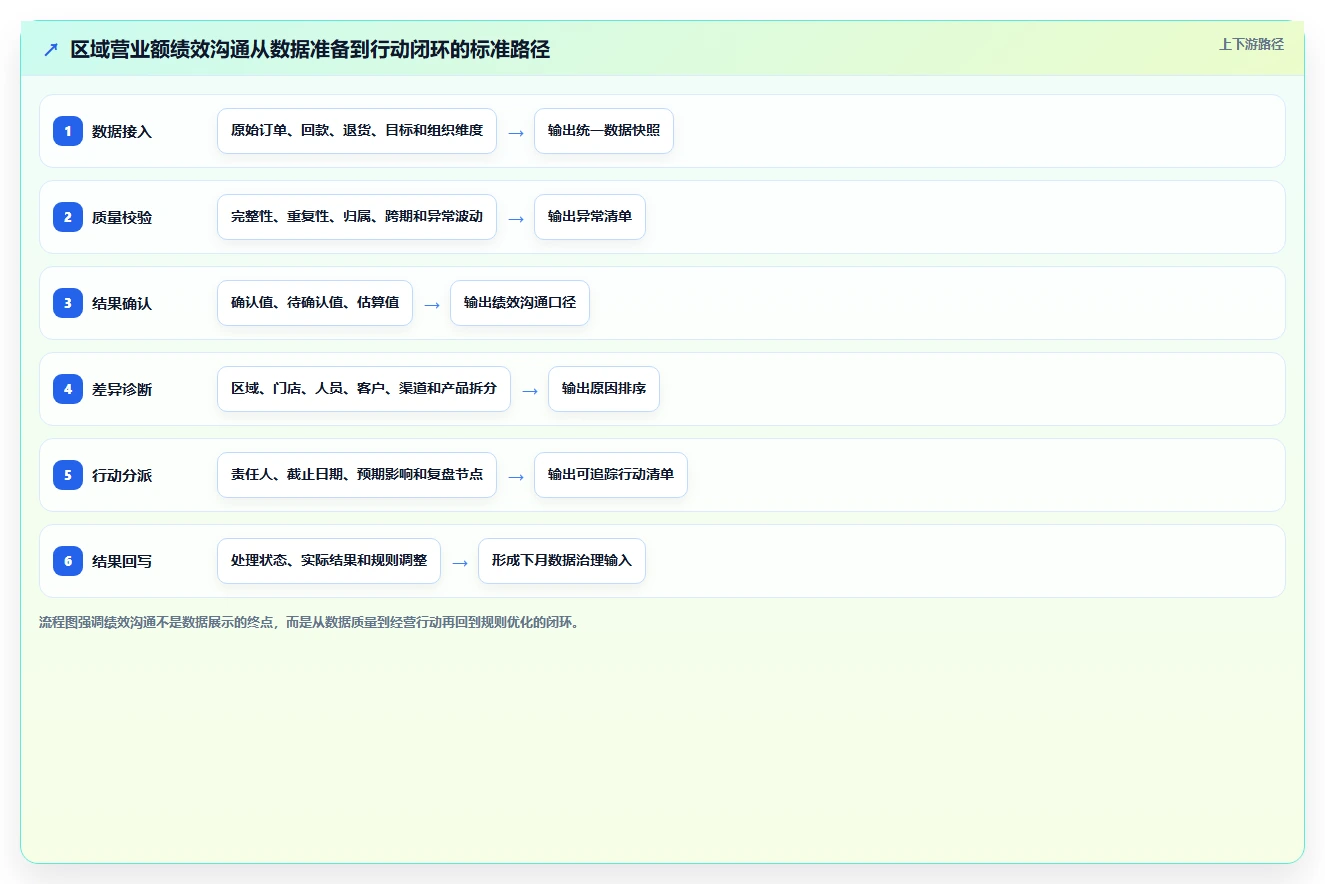Click the arrow before 形成下月数据治理输入
The height and width of the screenshot is (884, 1325).
coord(460,562)
